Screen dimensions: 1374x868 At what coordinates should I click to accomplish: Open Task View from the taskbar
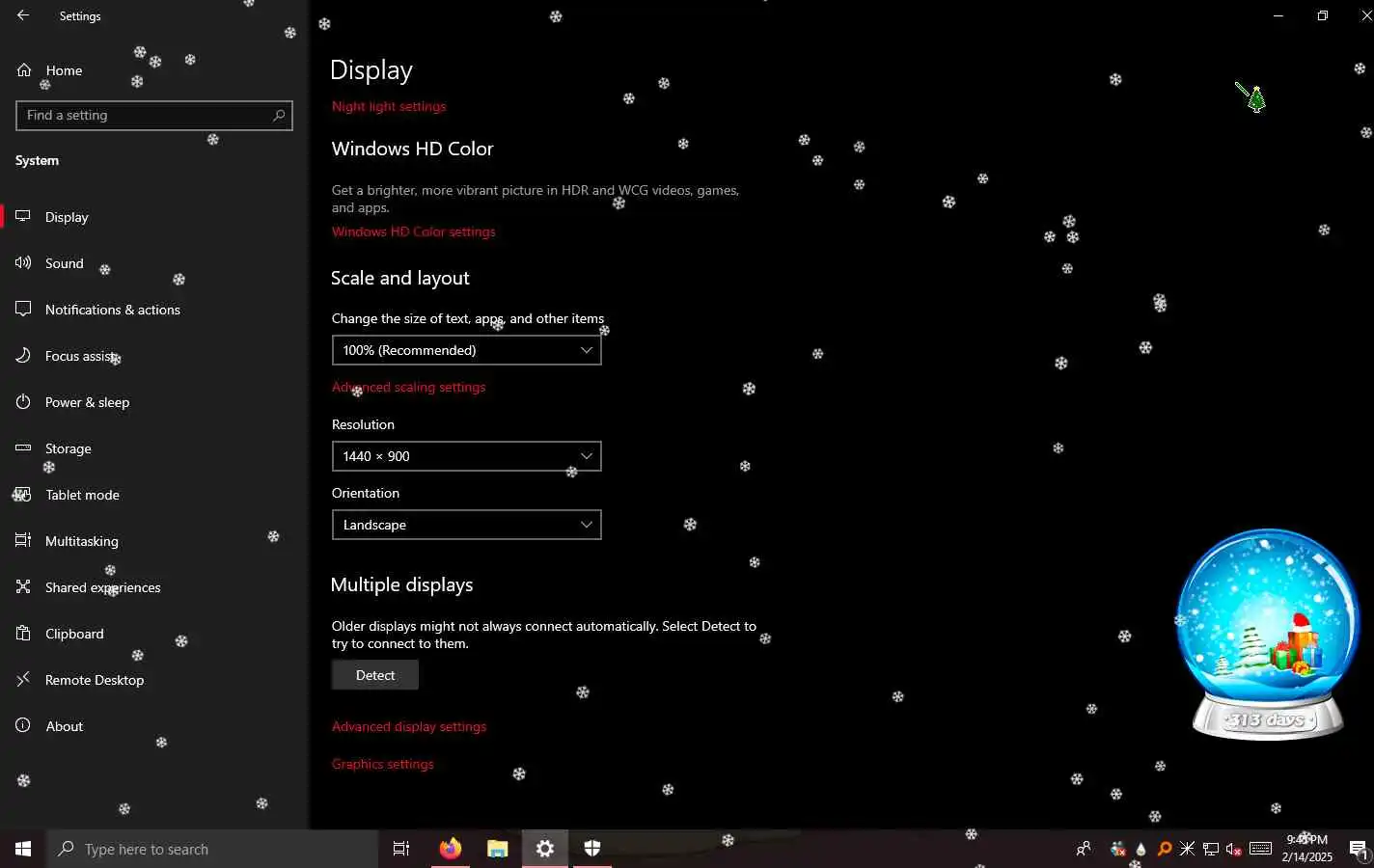[401, 849]
